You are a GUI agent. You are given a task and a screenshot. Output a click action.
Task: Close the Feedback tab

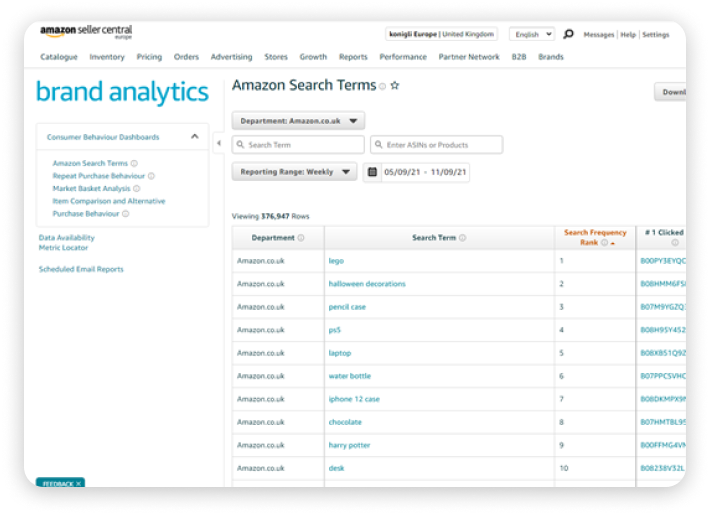tap(79, 484)
